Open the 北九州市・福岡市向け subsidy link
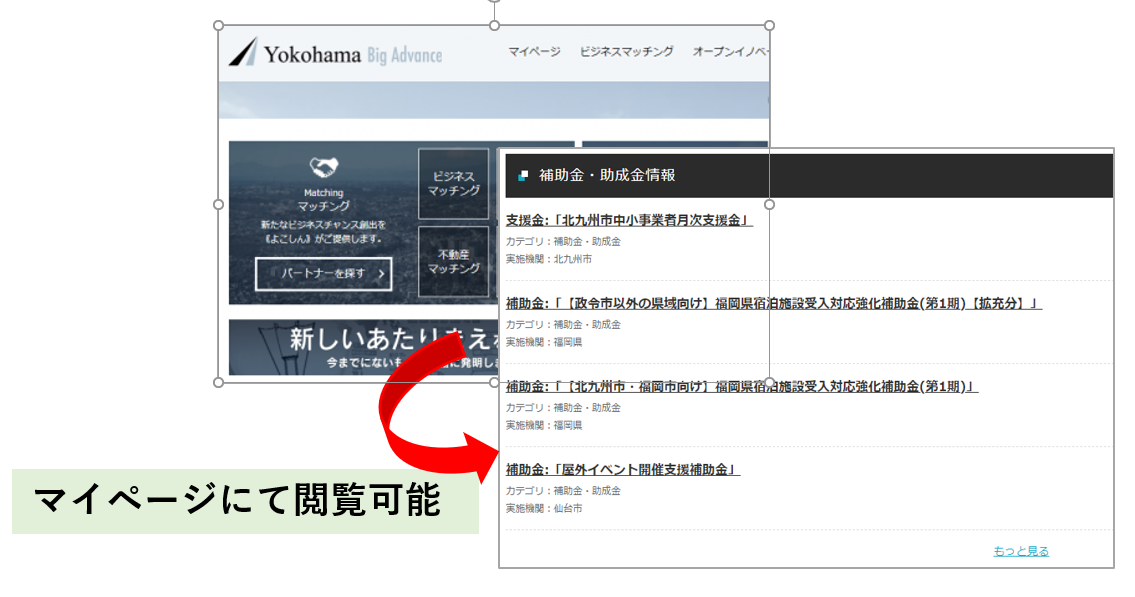 coord(741,386)
